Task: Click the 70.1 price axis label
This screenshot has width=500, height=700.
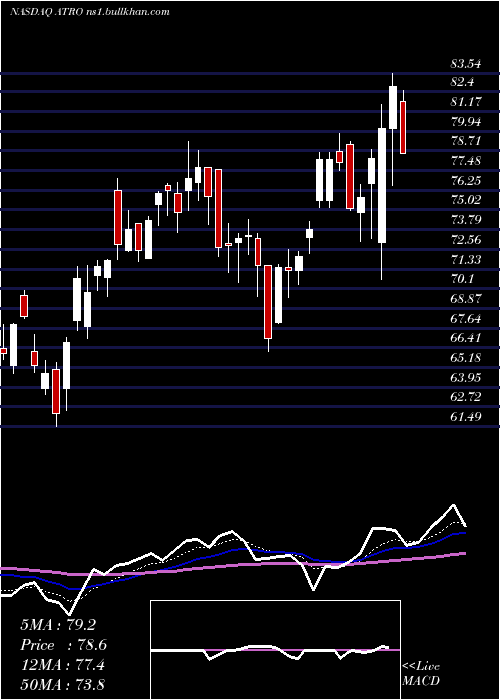Action: (462, 279)
